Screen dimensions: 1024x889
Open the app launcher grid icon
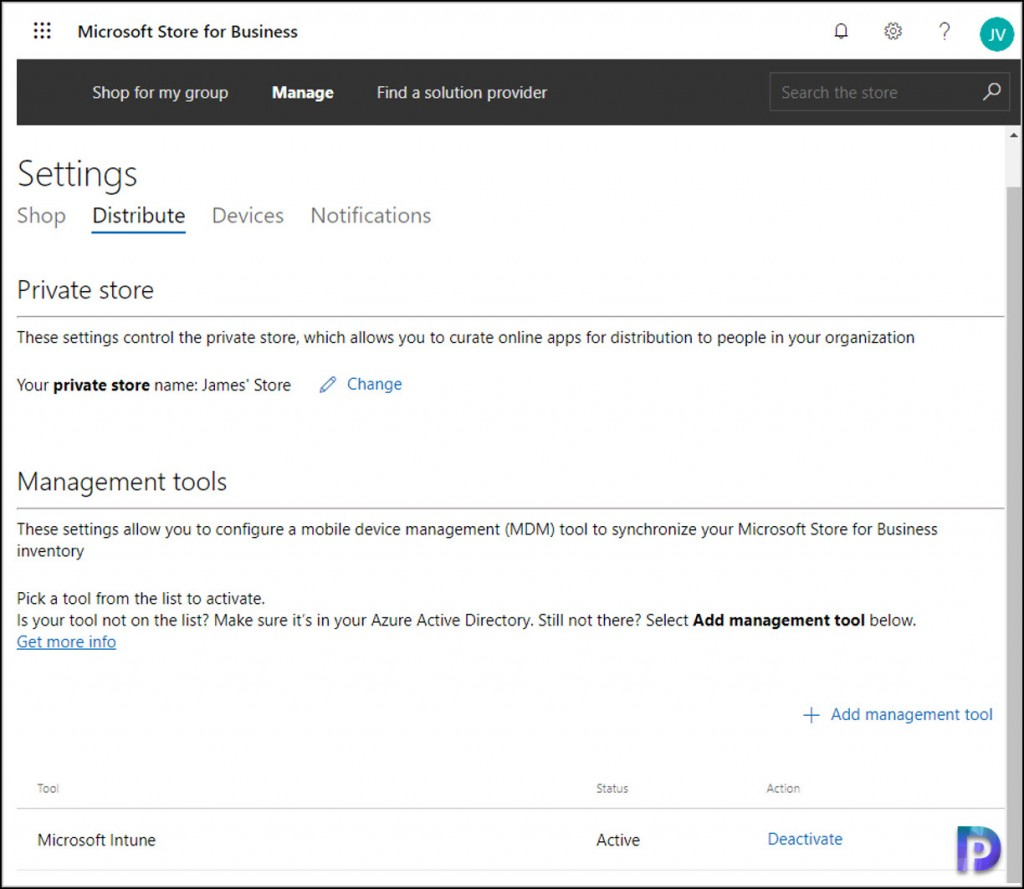coord(42,31)
